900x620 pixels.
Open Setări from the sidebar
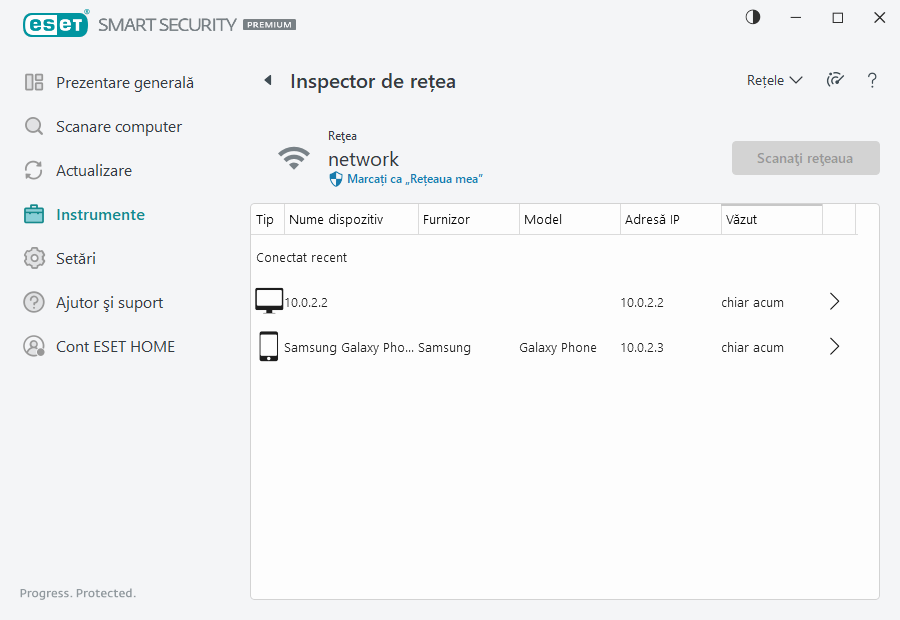tap(76, 259)
